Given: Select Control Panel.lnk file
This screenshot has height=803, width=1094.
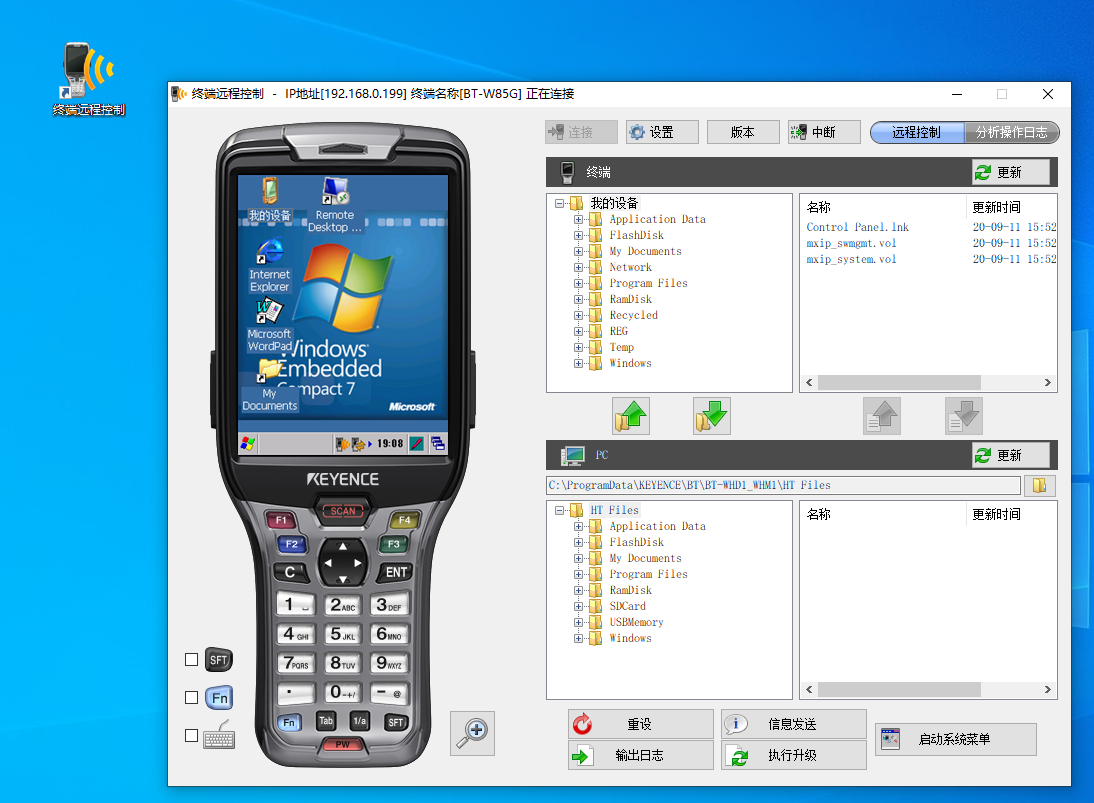Looking at the screenshot, I should (857, 227).
